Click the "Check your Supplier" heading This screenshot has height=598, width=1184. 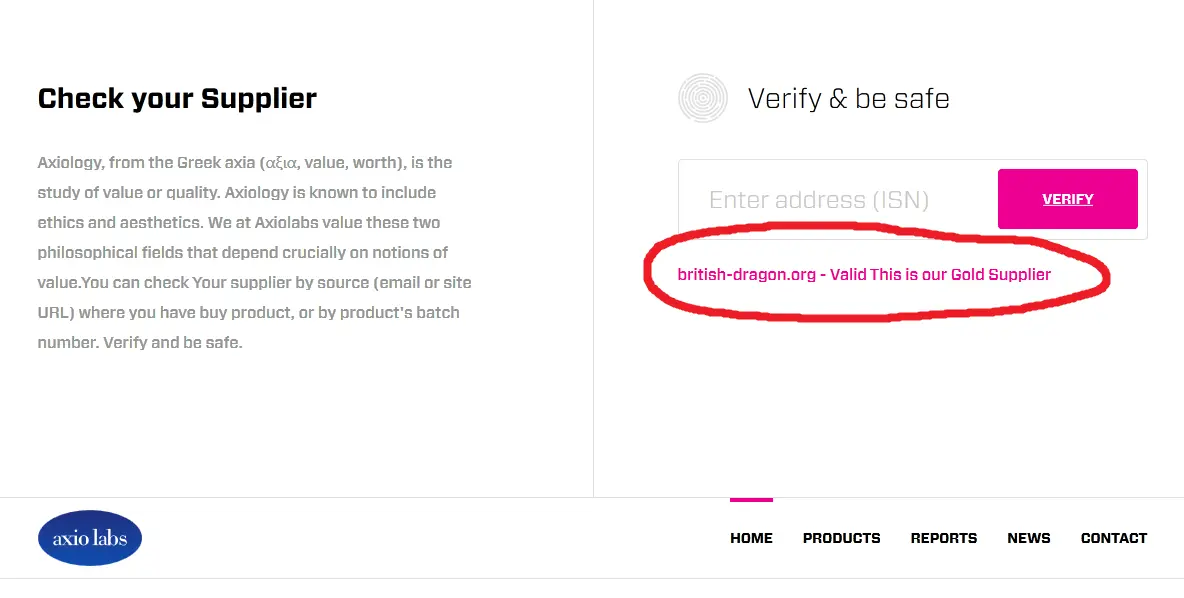click(x=177, y=99)
